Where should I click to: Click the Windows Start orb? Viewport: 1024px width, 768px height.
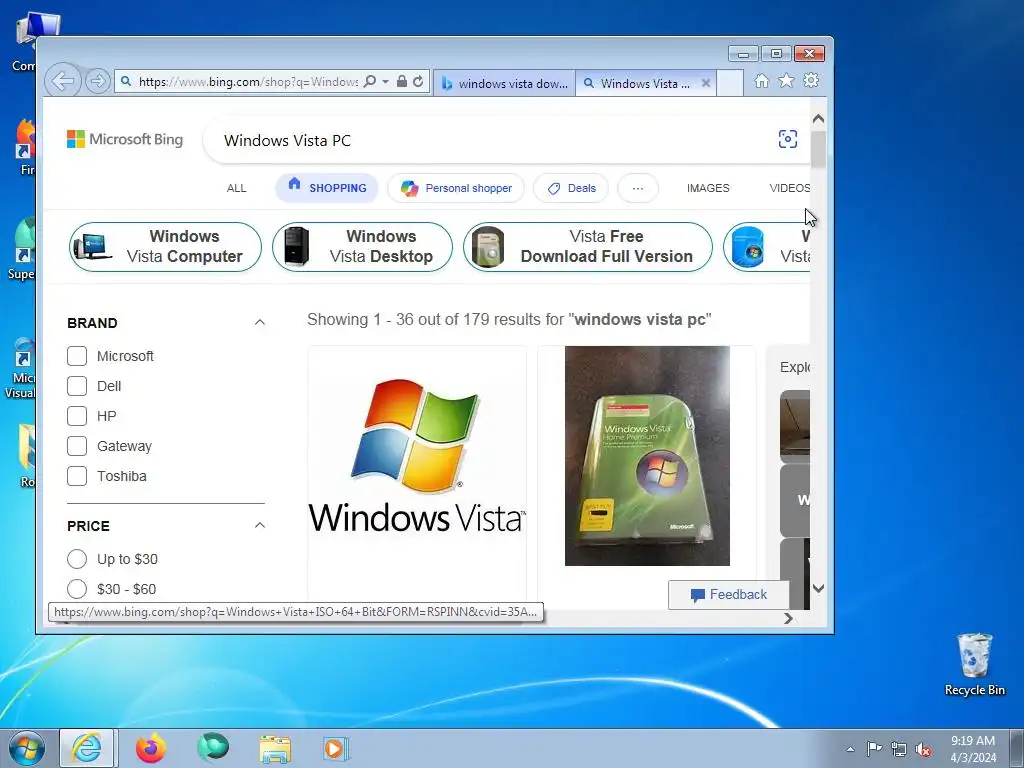[x=27, y=748]
